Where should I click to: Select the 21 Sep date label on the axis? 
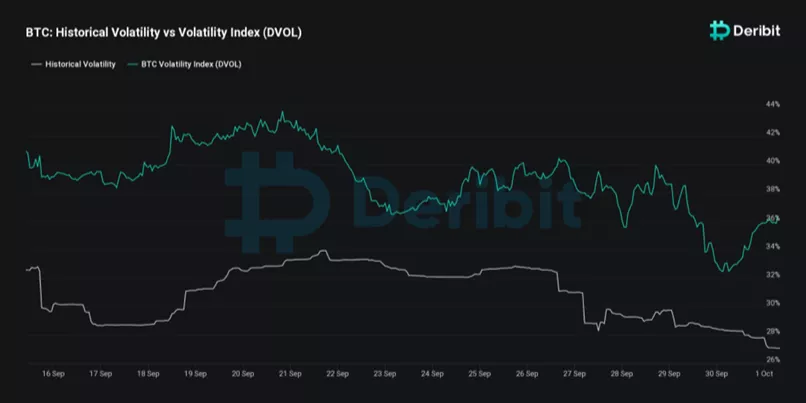[x=290, y=374]
